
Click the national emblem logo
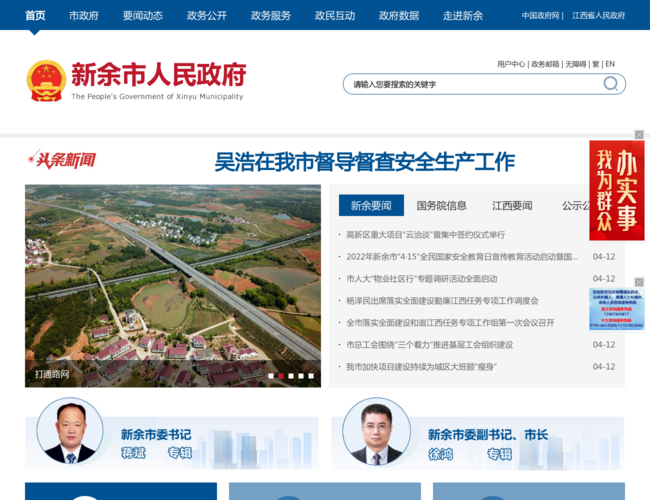point(46,79)
